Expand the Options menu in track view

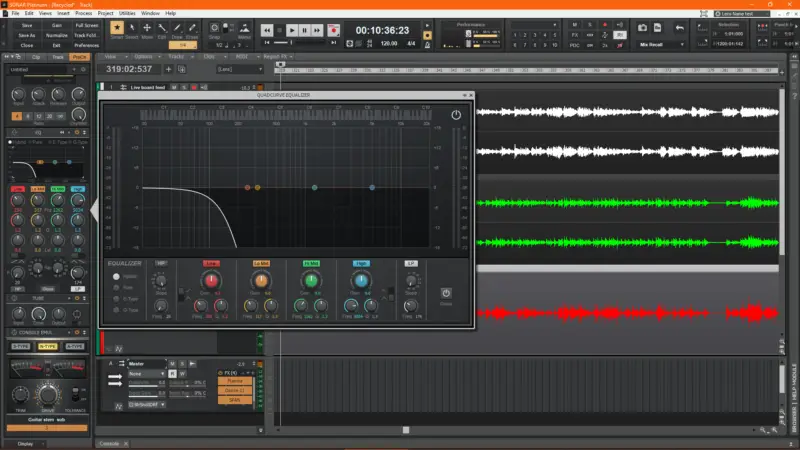click(x=144, y=57)
